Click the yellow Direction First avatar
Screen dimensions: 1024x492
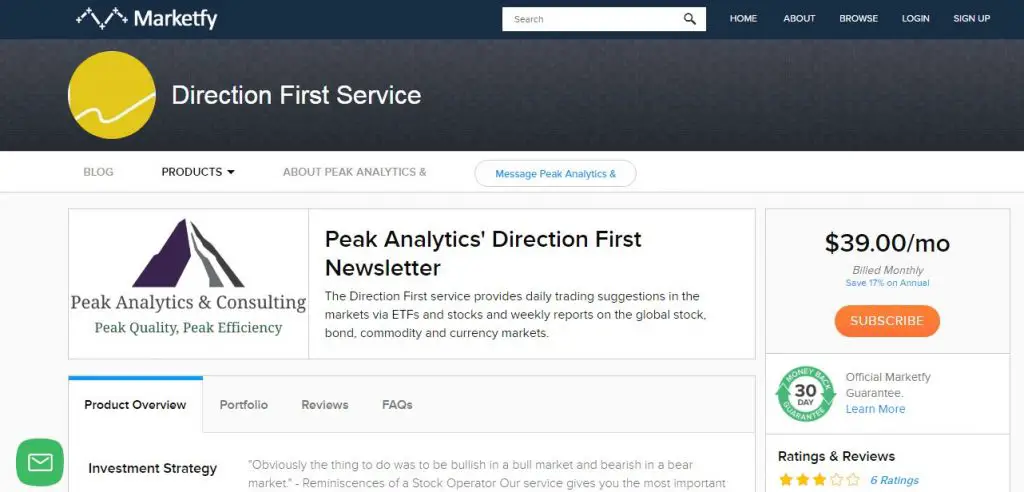[112, 95]
